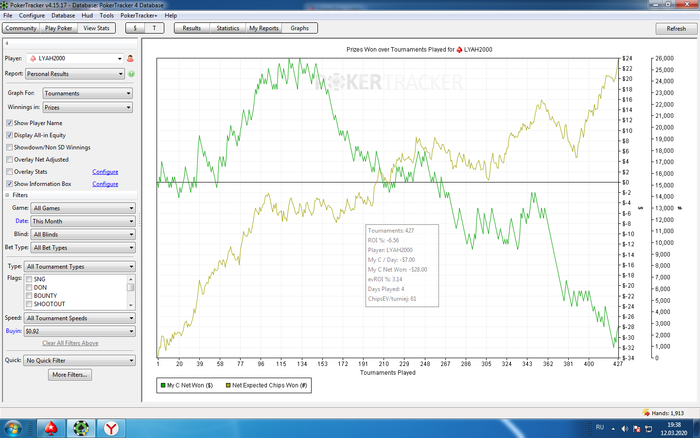Open the Tournament Speeds dropdown
Image resolution: width=700 pixels, height=438 pixels.
(x=79, y=318)
